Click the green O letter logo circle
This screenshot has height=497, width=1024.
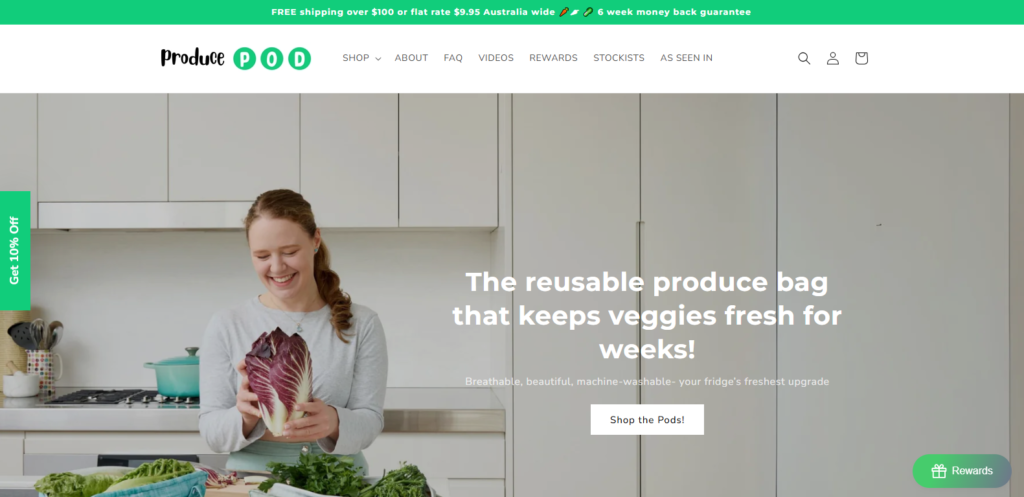[272, 59]
